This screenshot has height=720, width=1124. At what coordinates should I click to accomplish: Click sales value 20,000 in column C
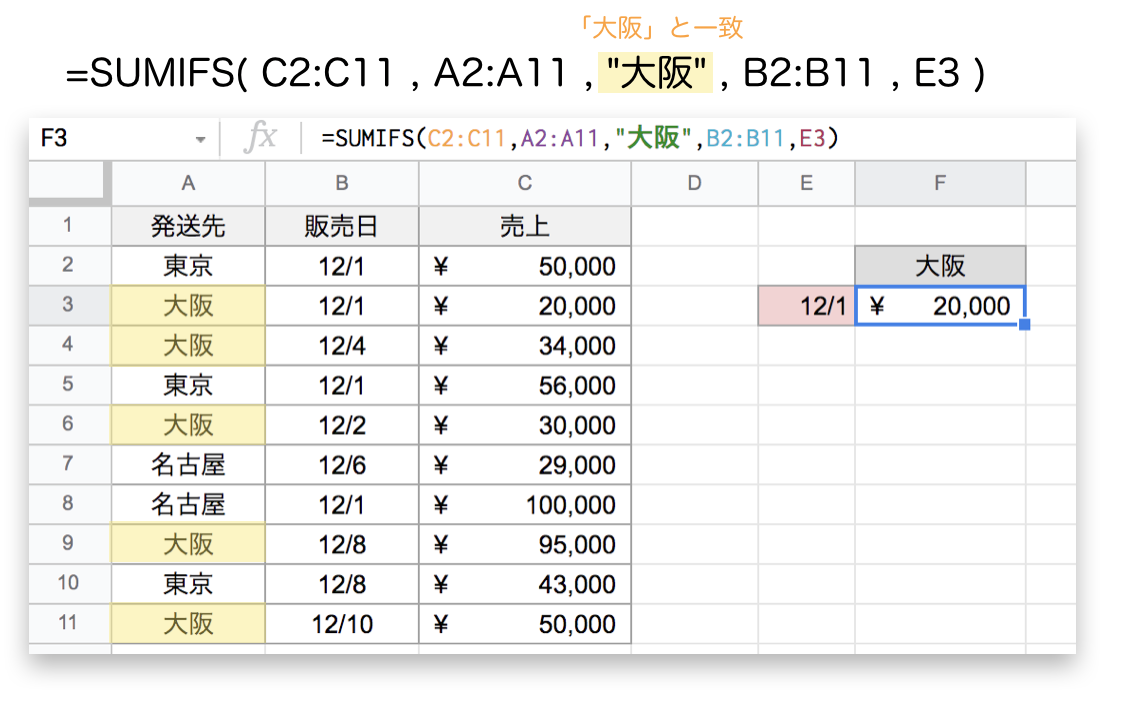pos(525,305)
